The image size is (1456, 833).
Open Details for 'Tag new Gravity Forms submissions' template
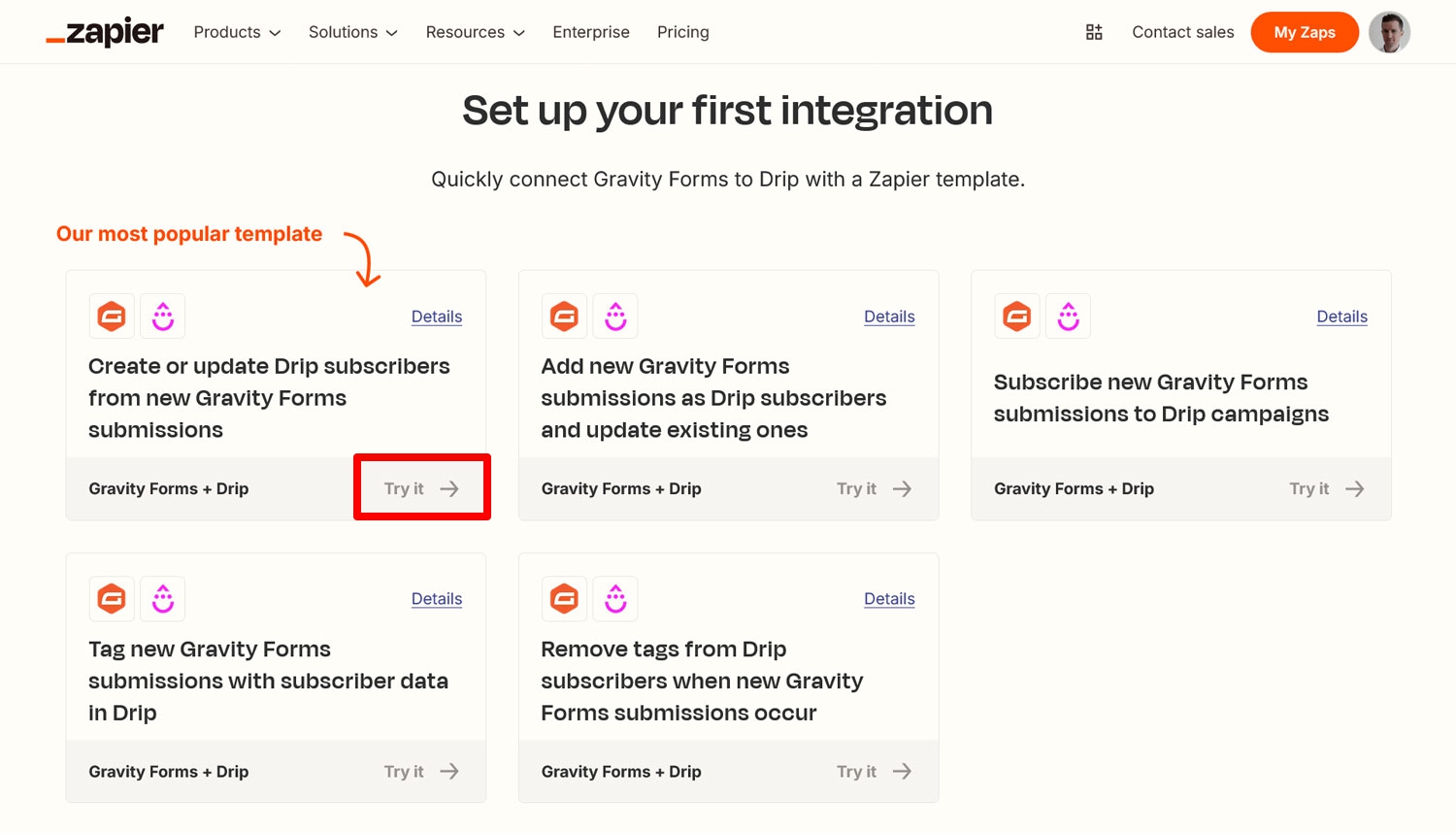(x=437, y=599)
